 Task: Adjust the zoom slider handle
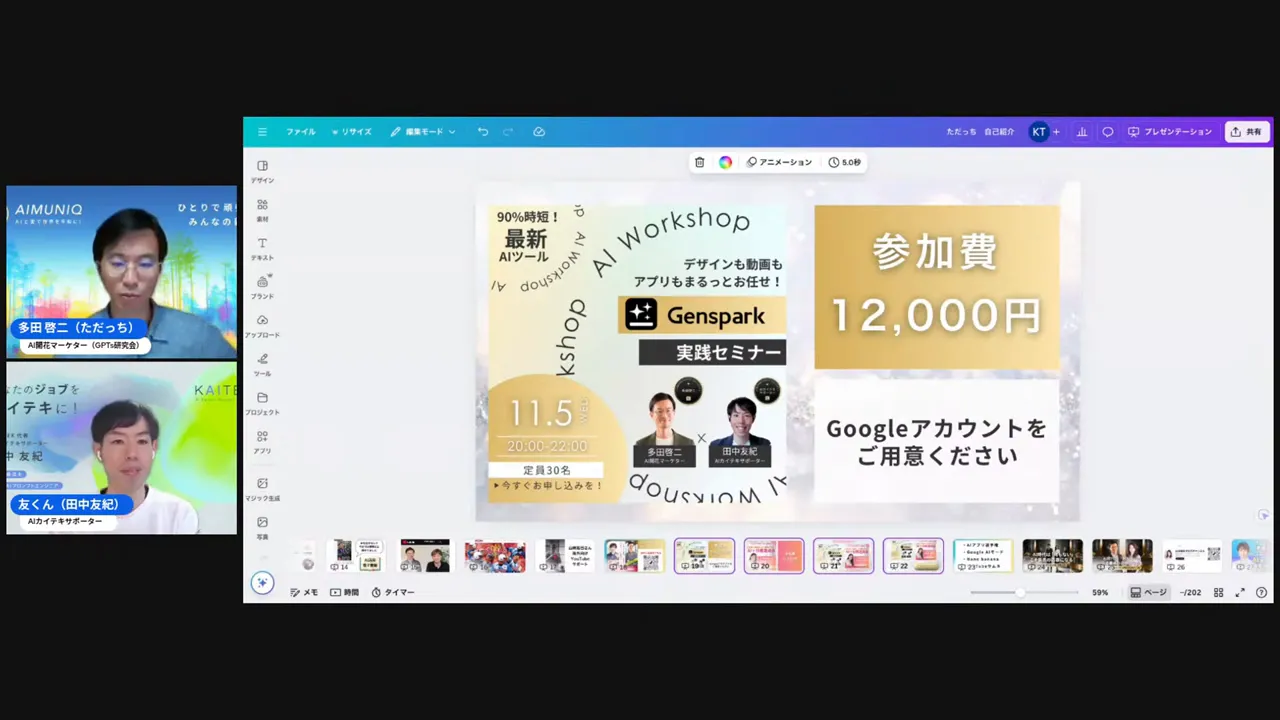click(x=1020, y=593)
